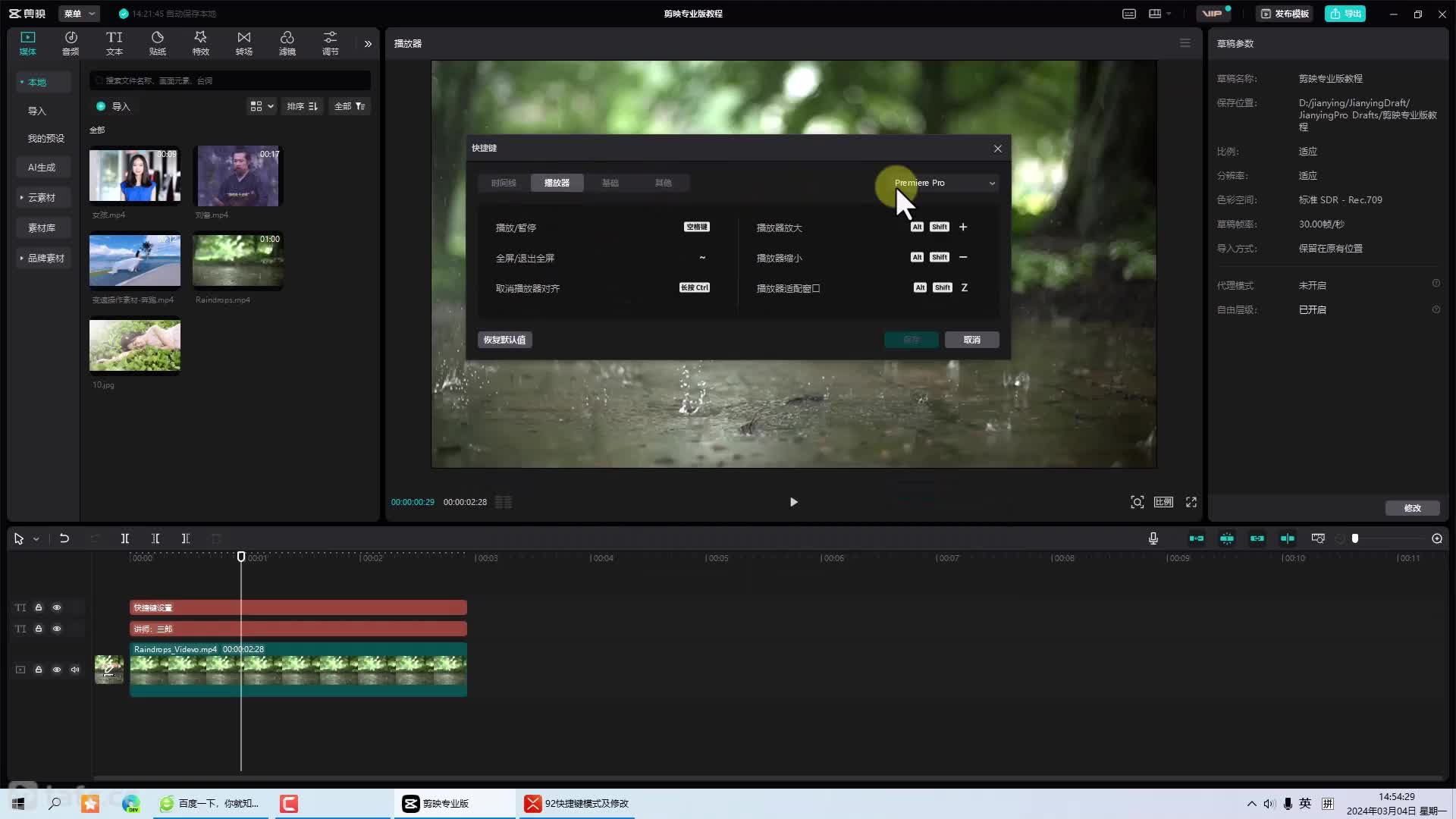Open the player panel hamburger menu
1456x819 pixels.
point(1185,43)
